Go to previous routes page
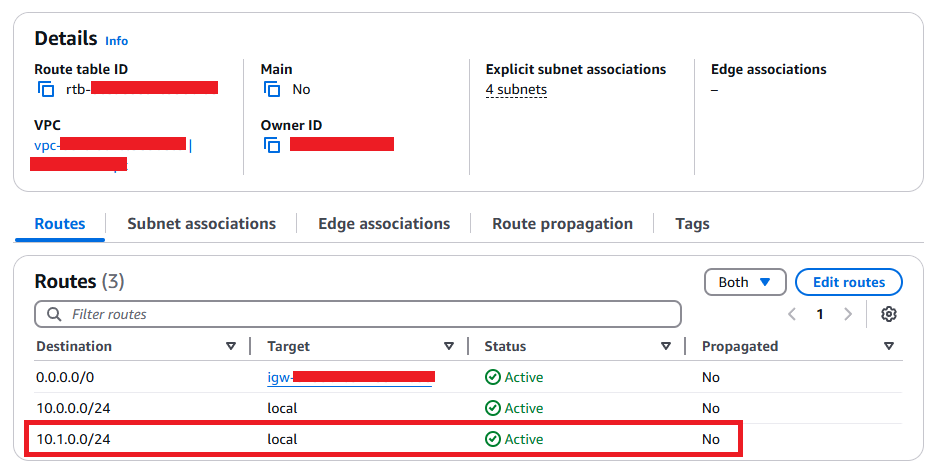Screen dimensions: 947x471 point(792,314)
